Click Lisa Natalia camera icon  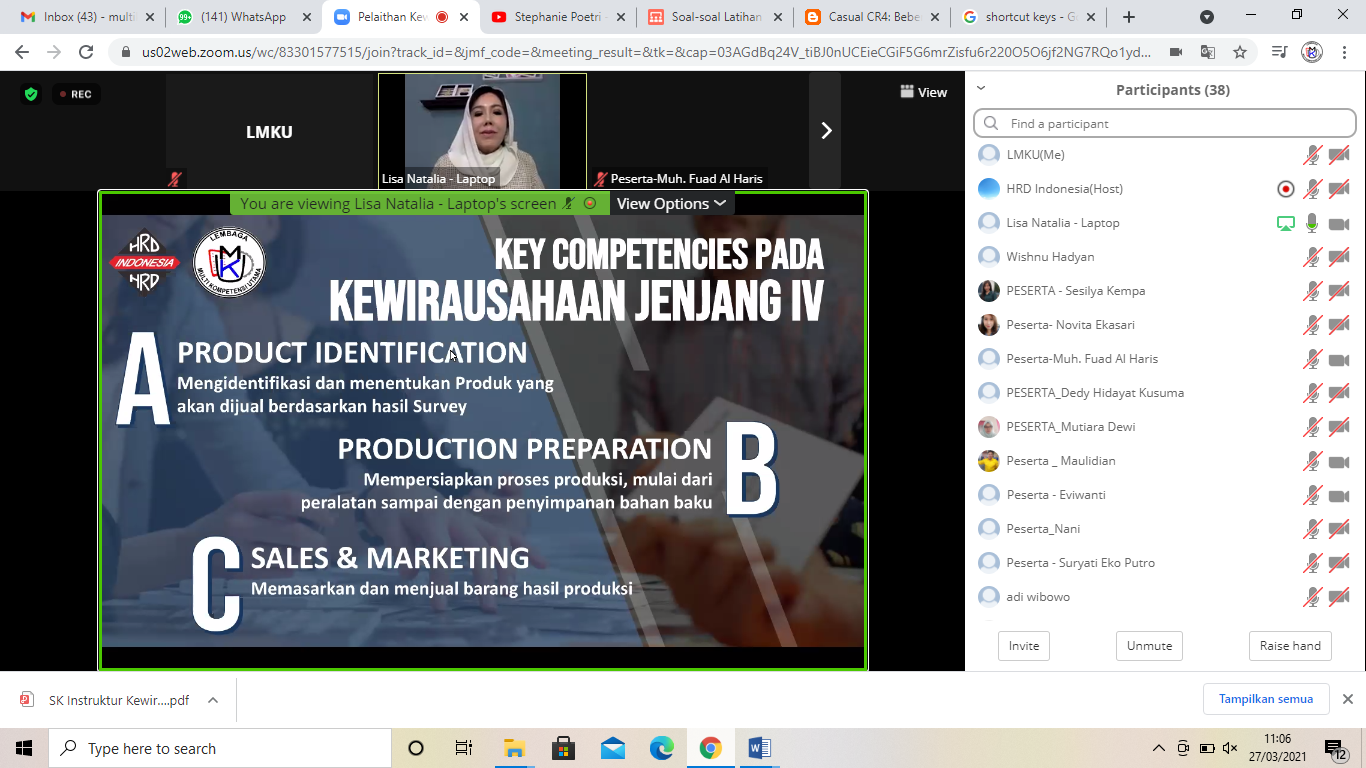pyautogui.click(x=1339, y=223)
